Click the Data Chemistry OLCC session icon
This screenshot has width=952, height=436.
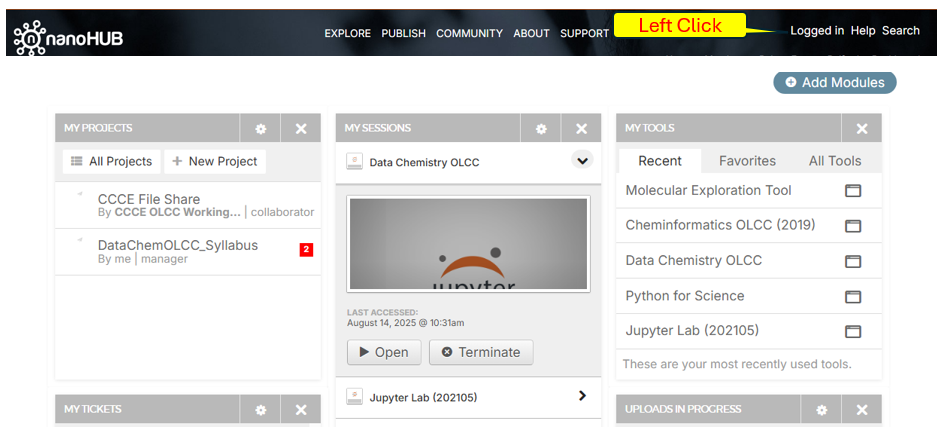pos(355,162)
